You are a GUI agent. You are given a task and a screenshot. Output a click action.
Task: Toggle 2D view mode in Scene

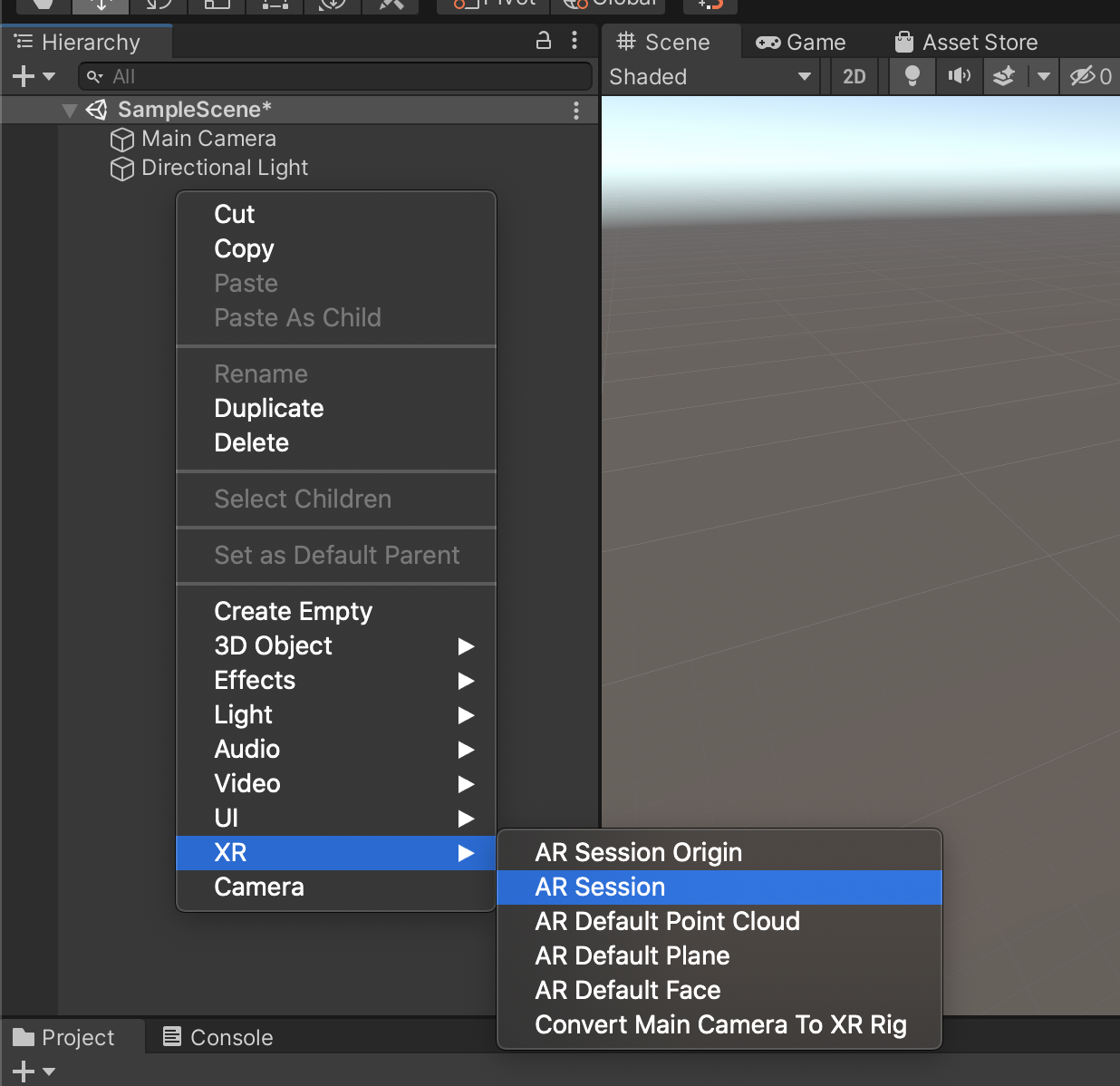click(x=854, y=77)
